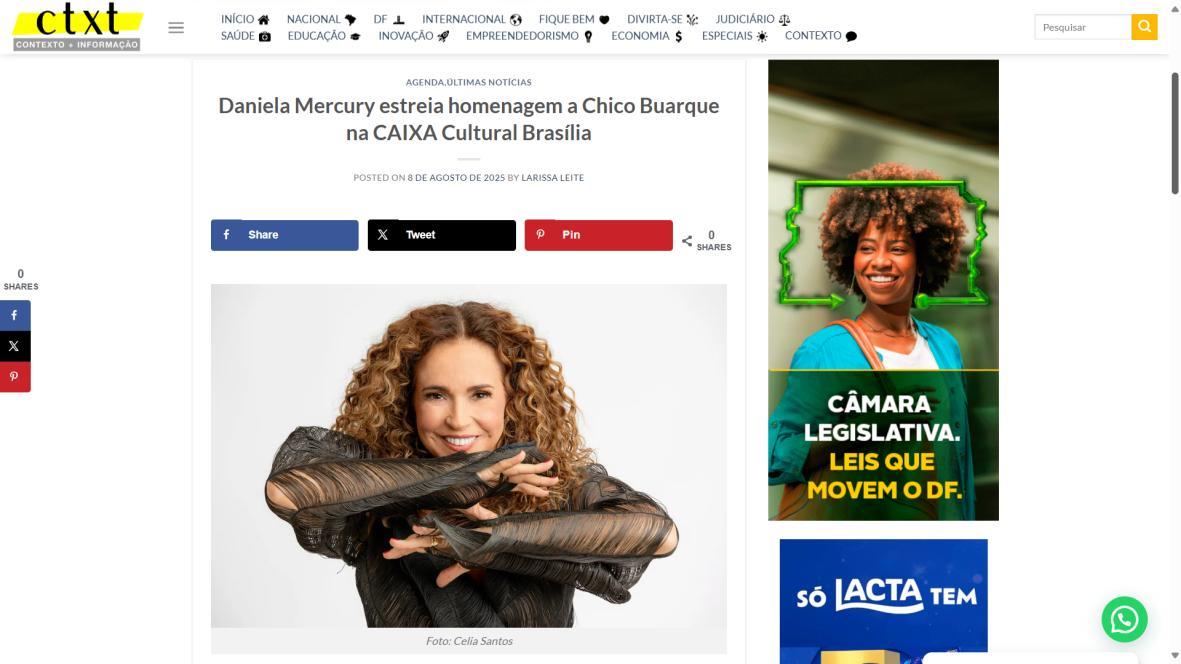
Task: Select the EMPREENDEDORISMO menu item
Action: [x=529, y=36]
